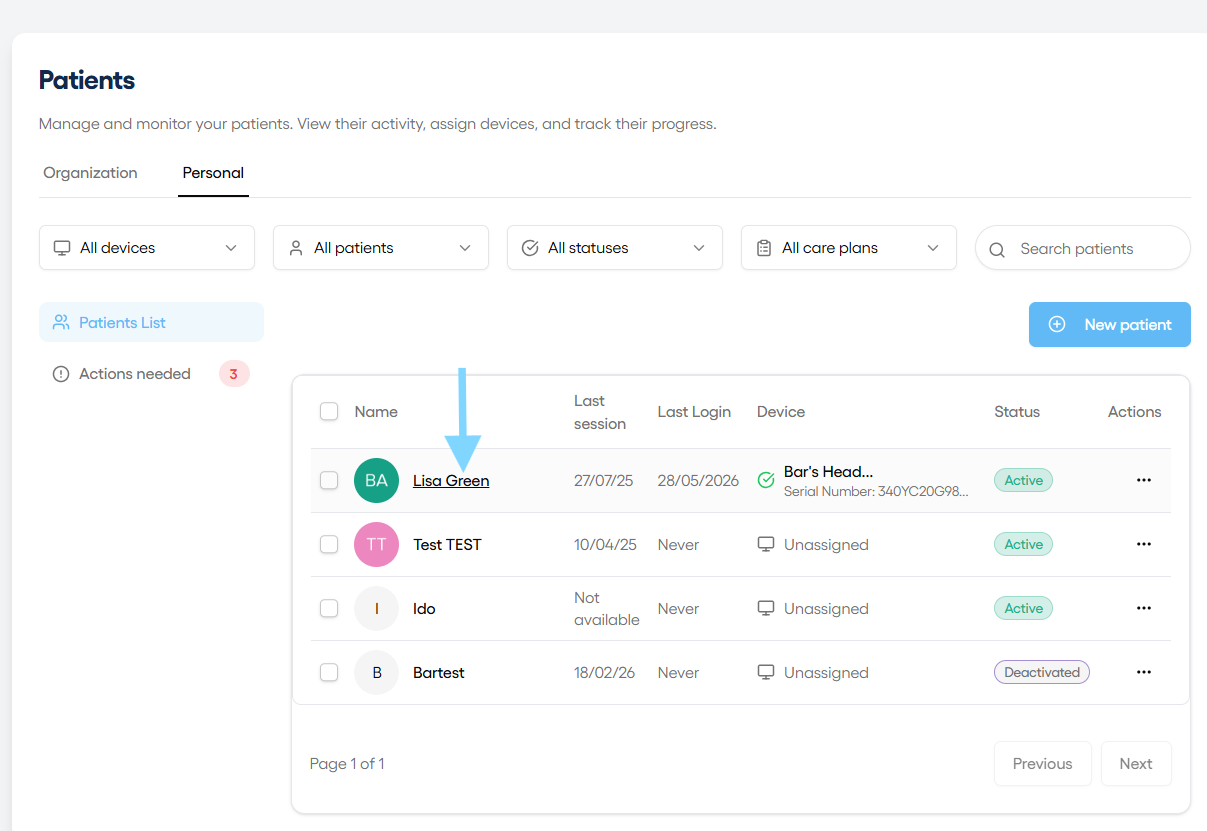This screenshot has height=831, width=1207.
Task: Click last session date 27/07/25
Action: pos(604,480)
